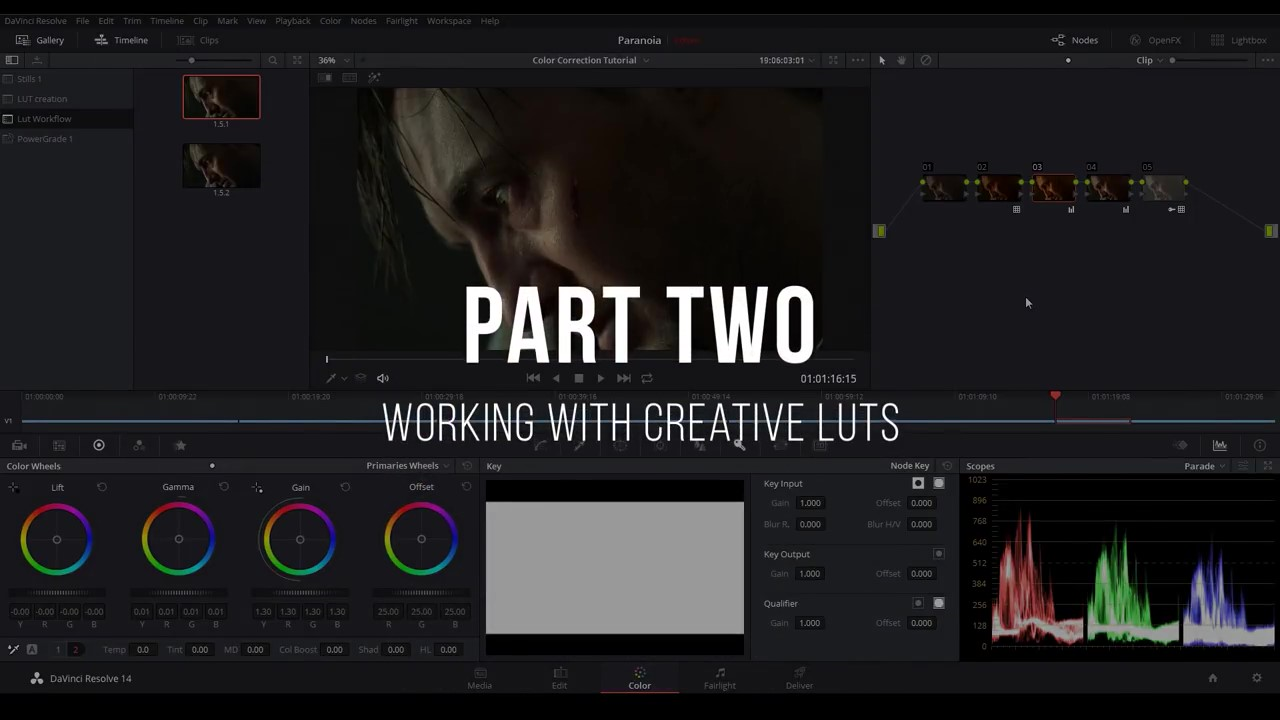Select node 03 in node graph

[1052, 187]
